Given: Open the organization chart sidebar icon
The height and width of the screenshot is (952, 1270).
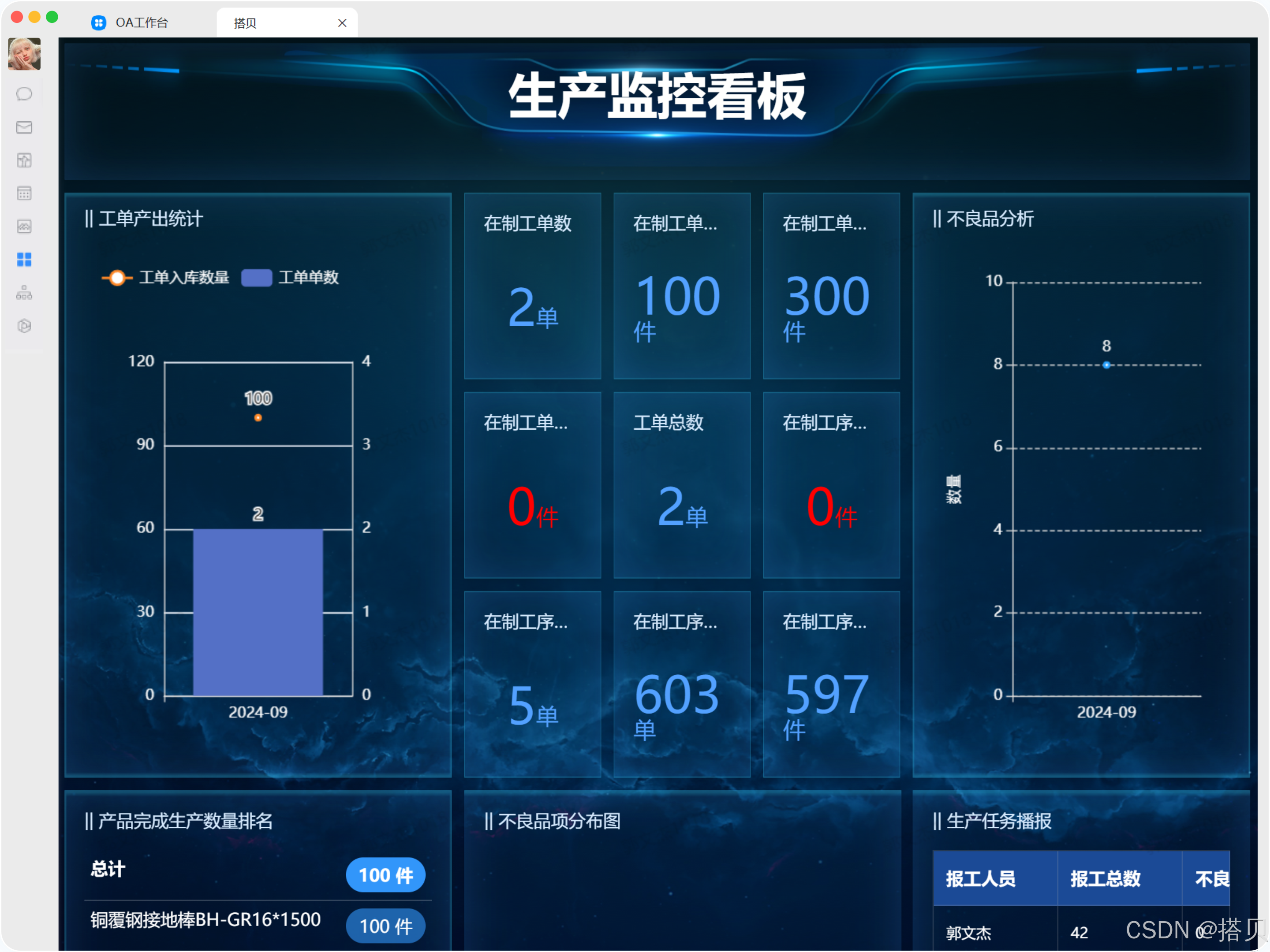Looking at the screenshot, I should point(24,293).
